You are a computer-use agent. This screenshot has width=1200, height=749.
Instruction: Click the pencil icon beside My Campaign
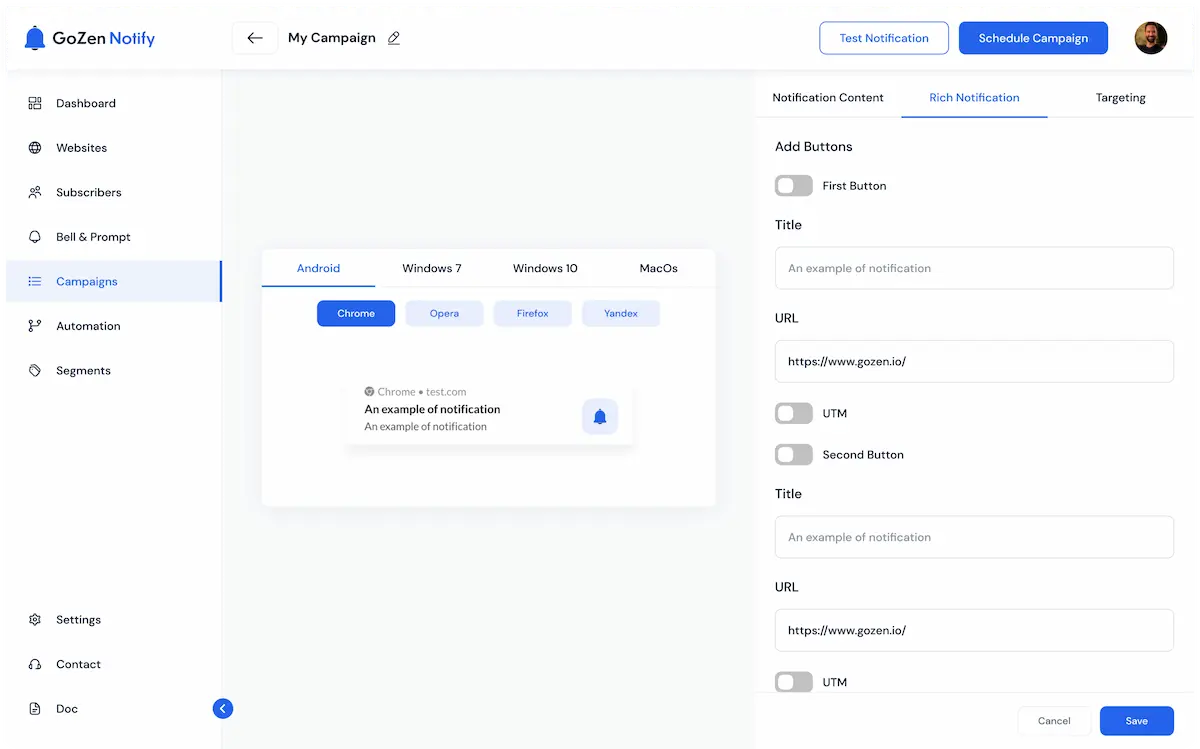click(x=394, y=38)
